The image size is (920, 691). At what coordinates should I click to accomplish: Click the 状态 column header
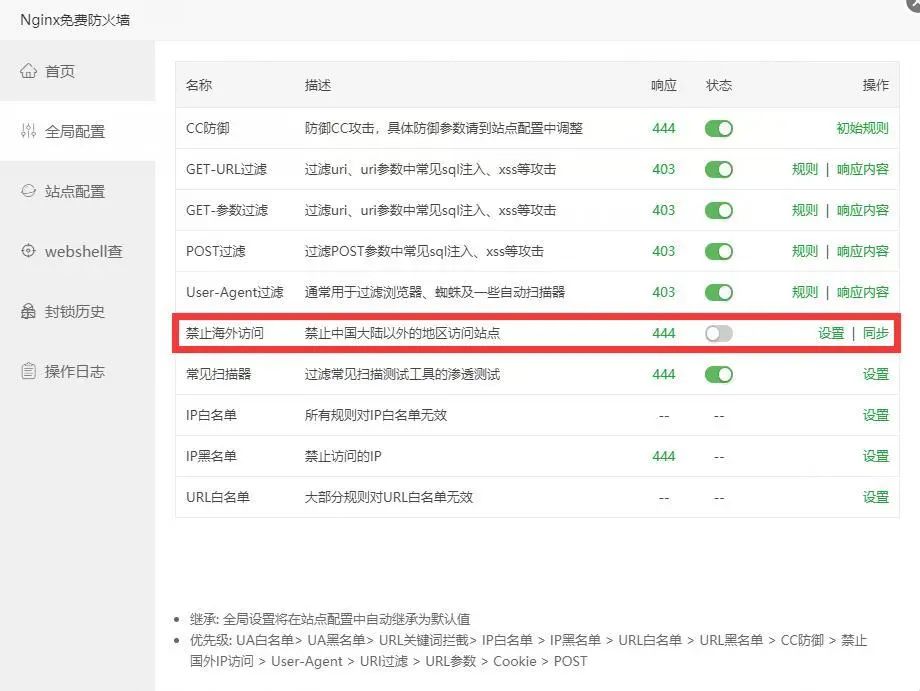pos(719,85)
